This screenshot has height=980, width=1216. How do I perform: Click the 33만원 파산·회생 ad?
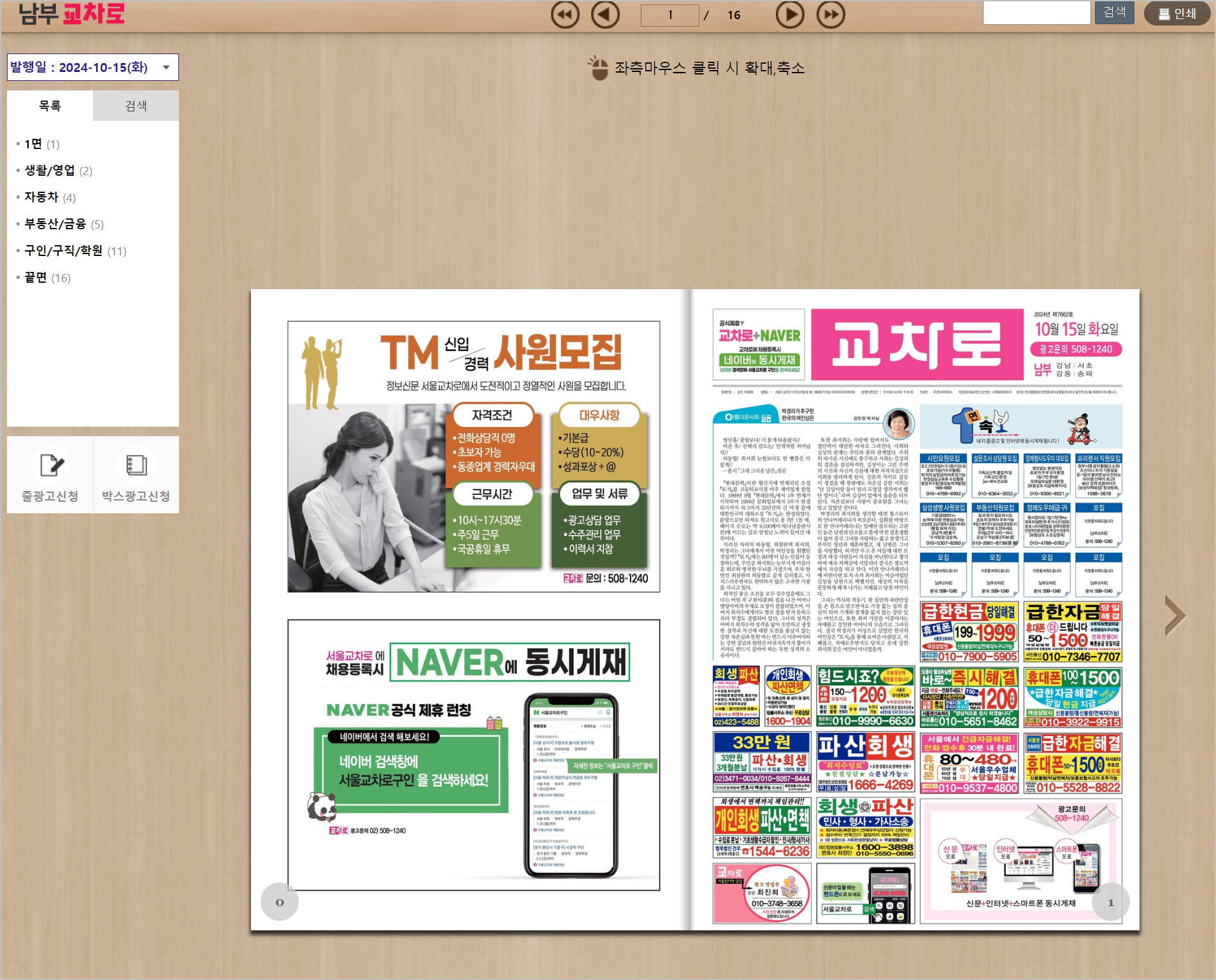coord(762,763)
